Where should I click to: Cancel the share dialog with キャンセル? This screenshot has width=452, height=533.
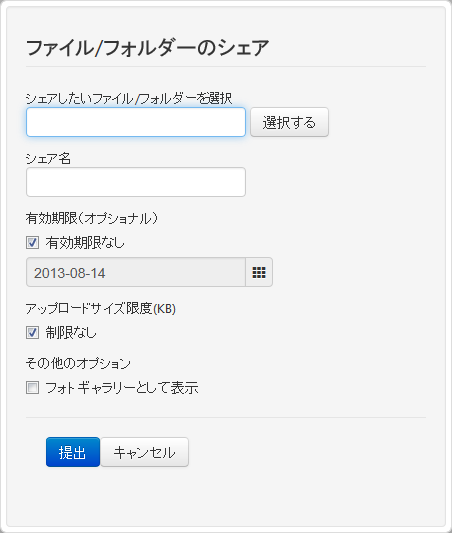point(144,452)
